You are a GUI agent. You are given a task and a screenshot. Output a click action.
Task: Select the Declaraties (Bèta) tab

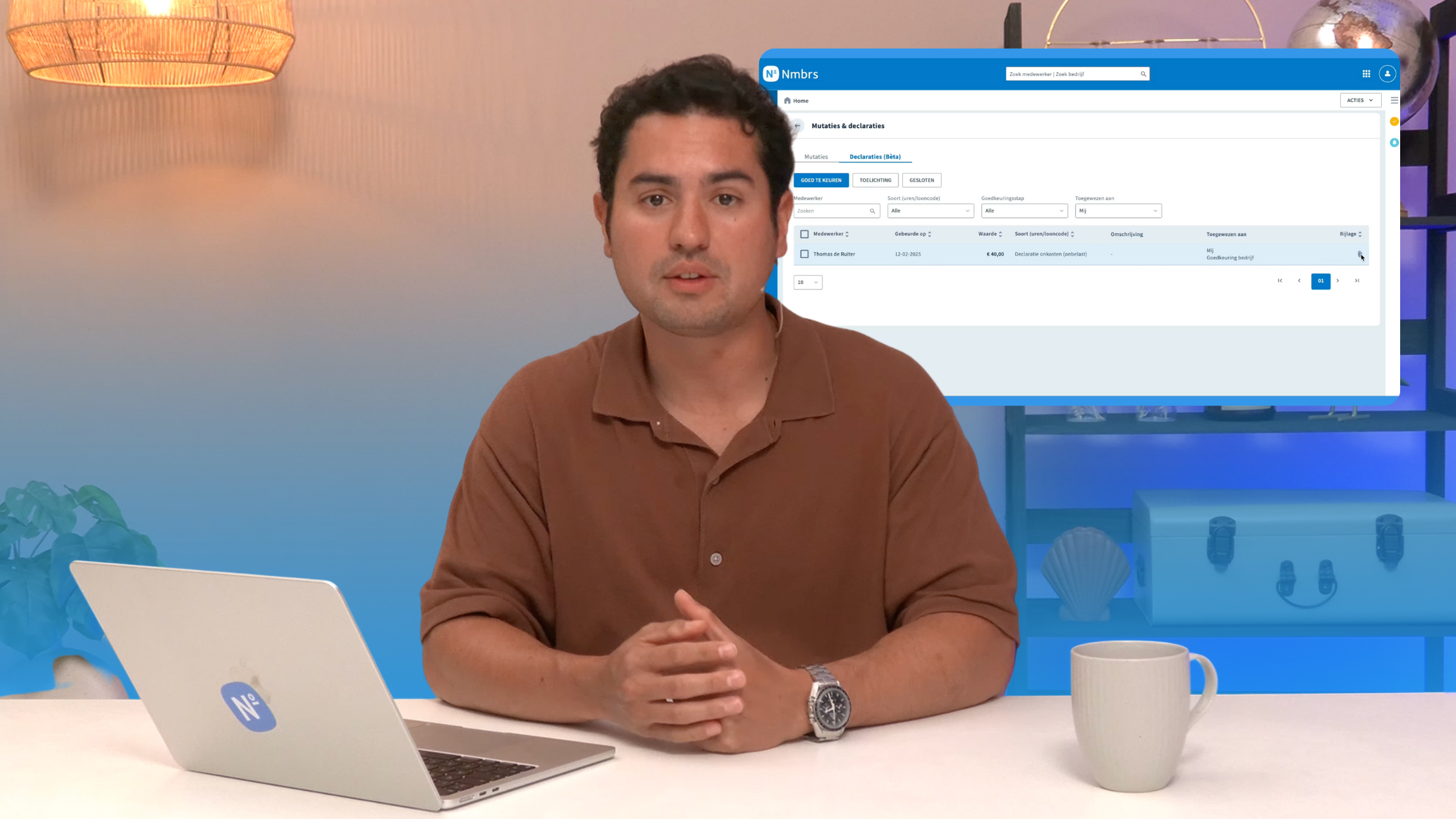click(x=874, y=157)
